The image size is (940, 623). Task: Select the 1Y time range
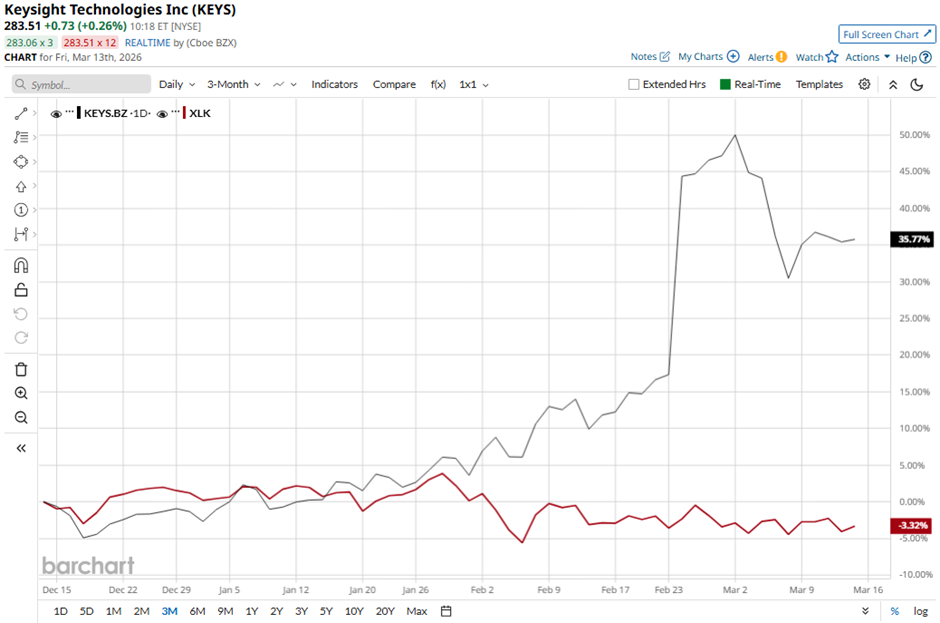252,611
